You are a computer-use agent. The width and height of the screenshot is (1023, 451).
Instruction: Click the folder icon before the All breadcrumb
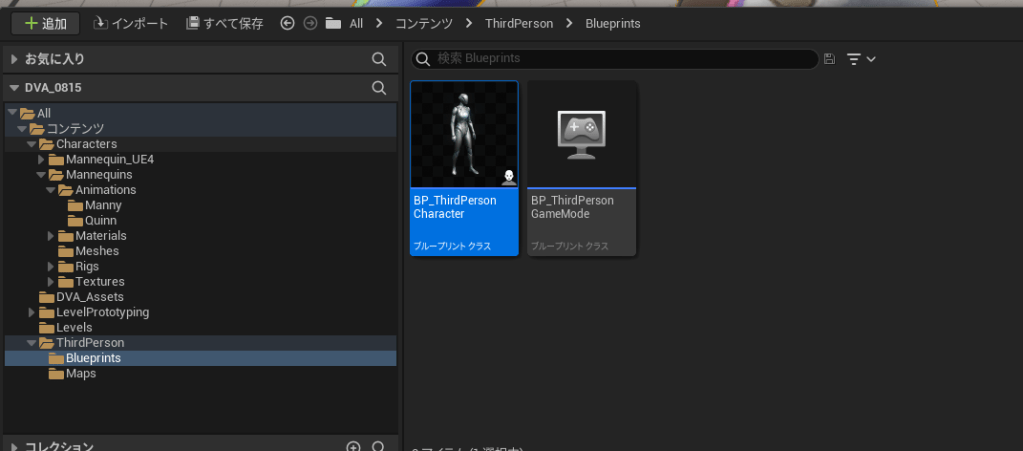pos(333,23)
